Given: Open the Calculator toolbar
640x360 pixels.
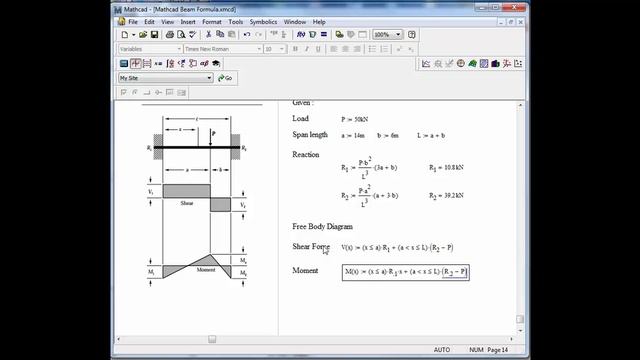Looking at the screenshot, I should 124,64.
